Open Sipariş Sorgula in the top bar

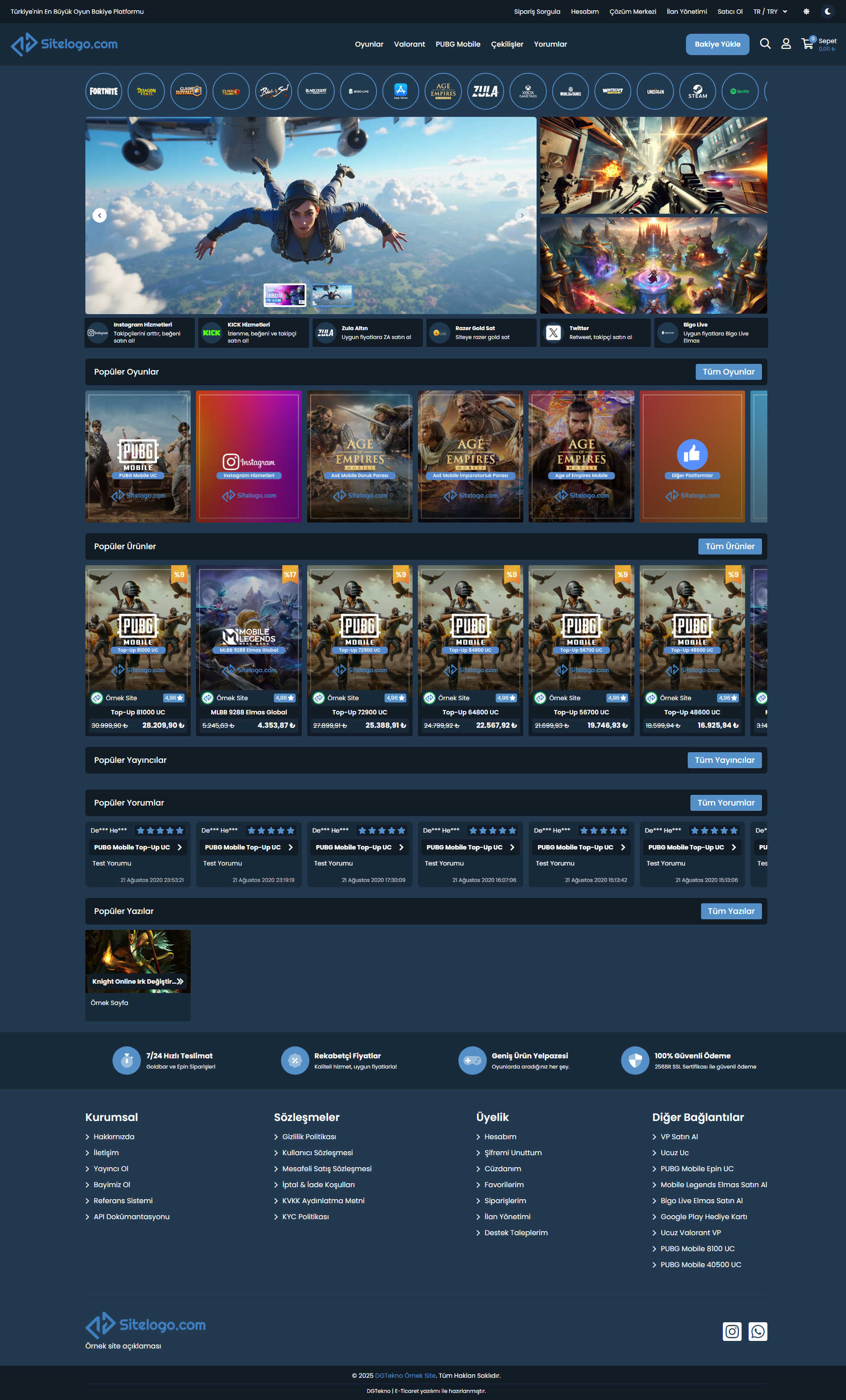tap(537, 12)
